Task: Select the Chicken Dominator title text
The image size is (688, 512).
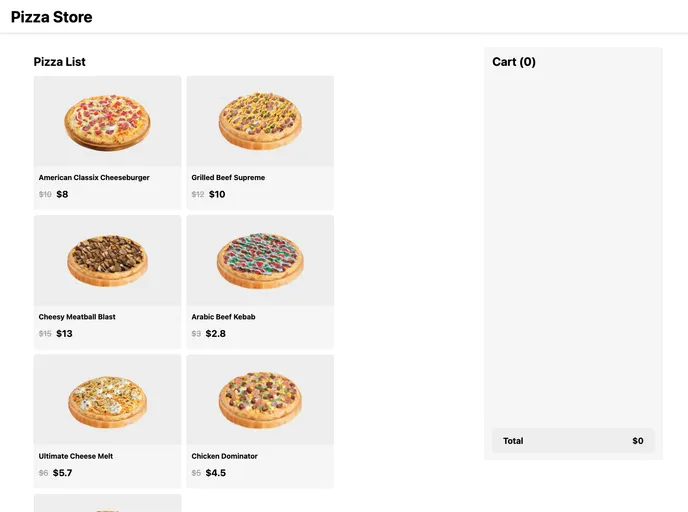Action: tap(224, 456)
